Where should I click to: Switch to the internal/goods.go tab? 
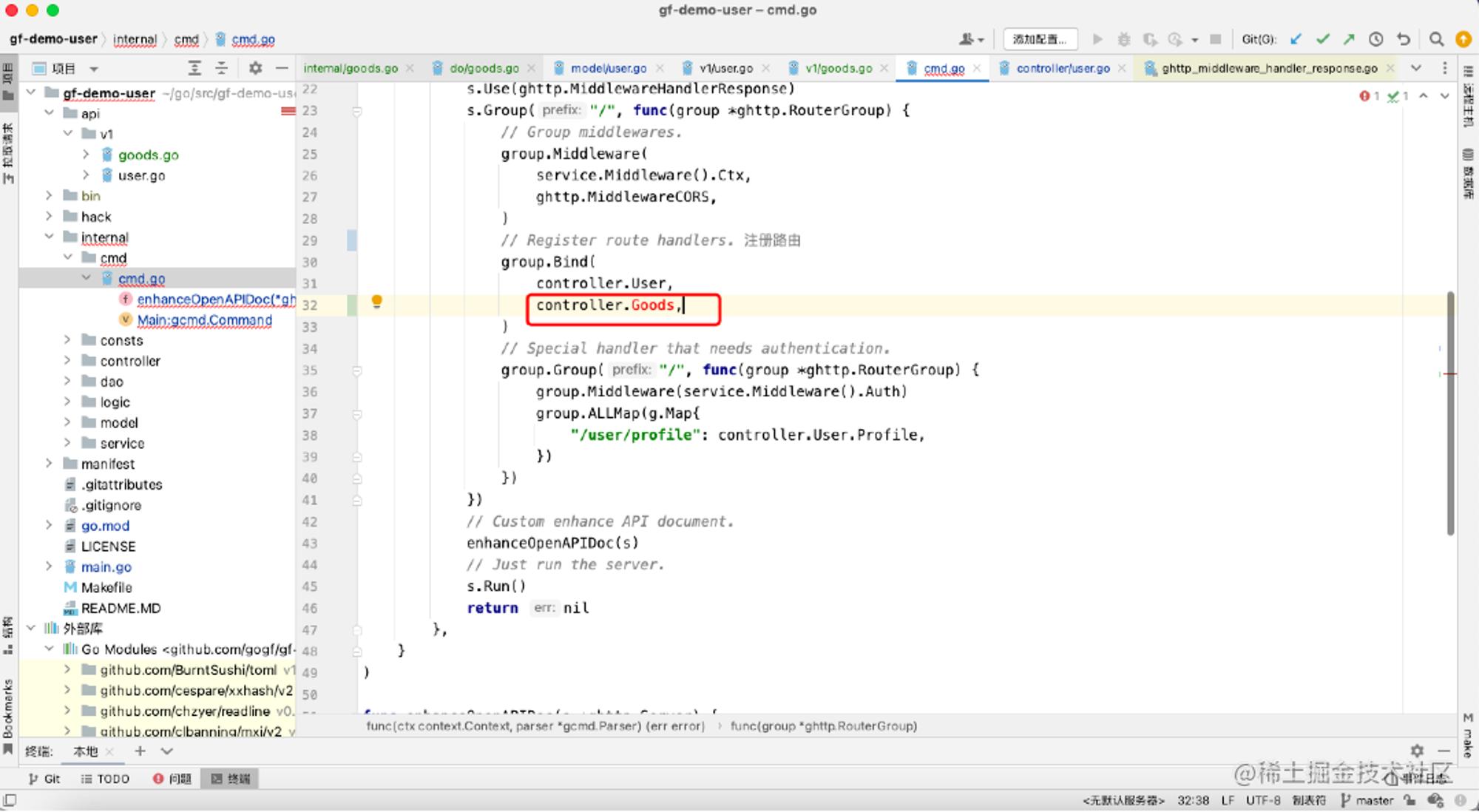[351, 69]
